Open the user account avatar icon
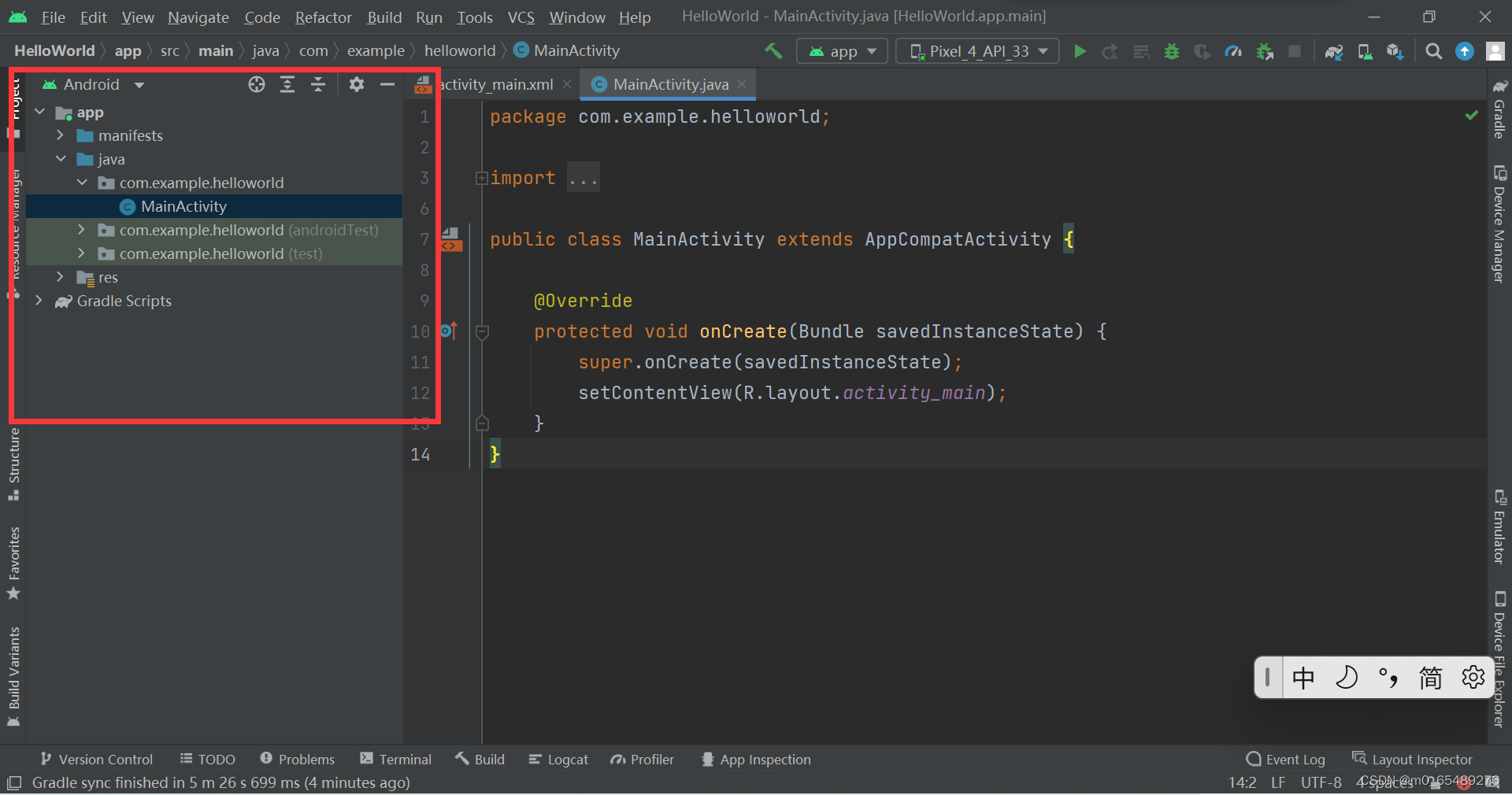1512x795 pixels. (1495, 51)
